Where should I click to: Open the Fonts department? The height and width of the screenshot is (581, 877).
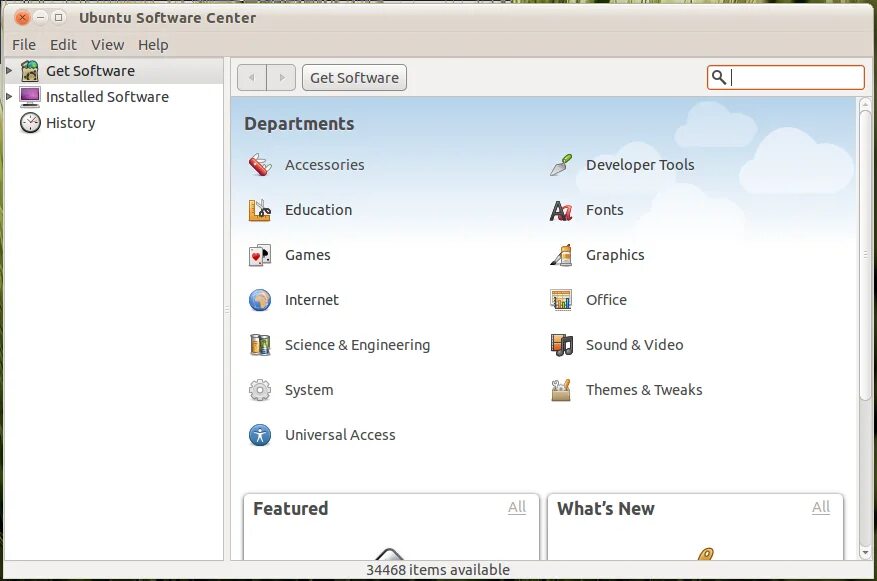[x=605, y=210]
